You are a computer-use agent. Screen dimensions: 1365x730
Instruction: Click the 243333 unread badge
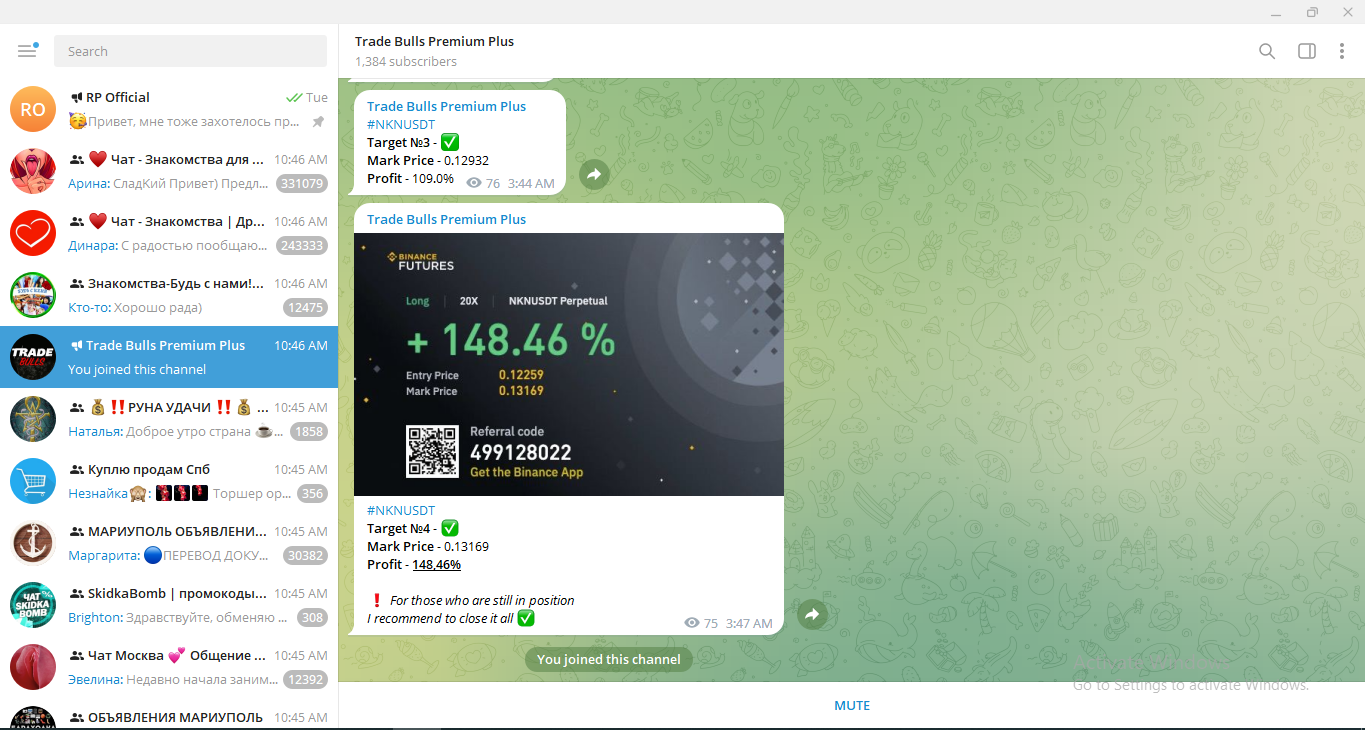point(302,246)
